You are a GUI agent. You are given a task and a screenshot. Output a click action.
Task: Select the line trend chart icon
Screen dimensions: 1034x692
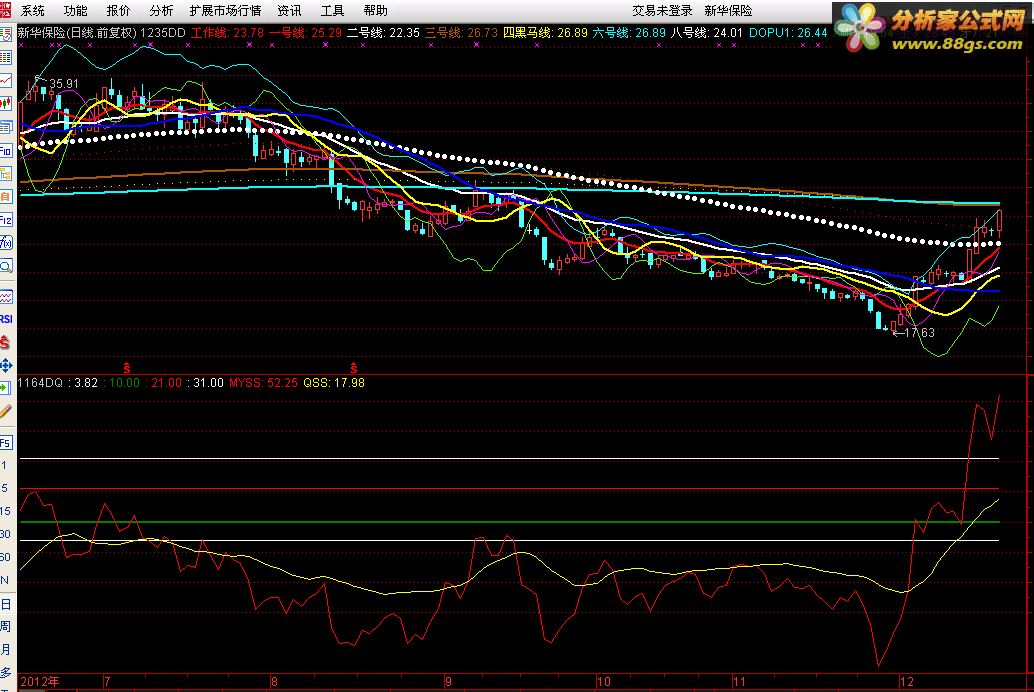pyautogui.click(x=6, y=80)
